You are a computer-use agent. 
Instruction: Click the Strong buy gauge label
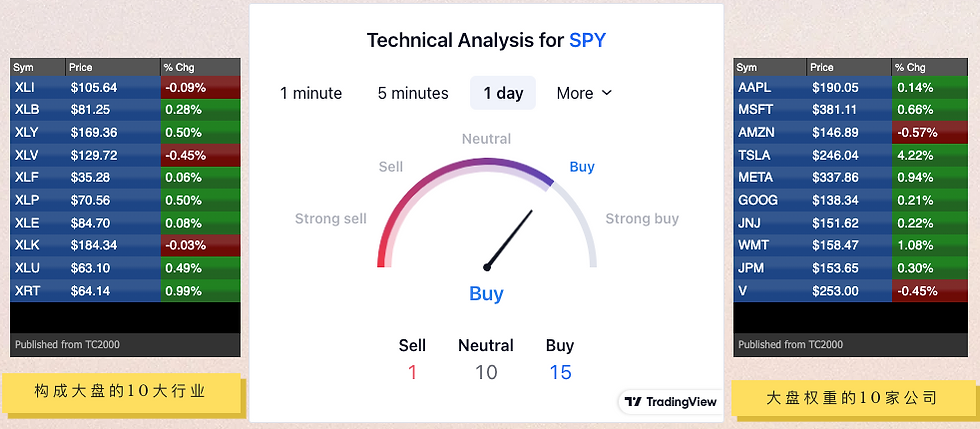click(642, 219)
